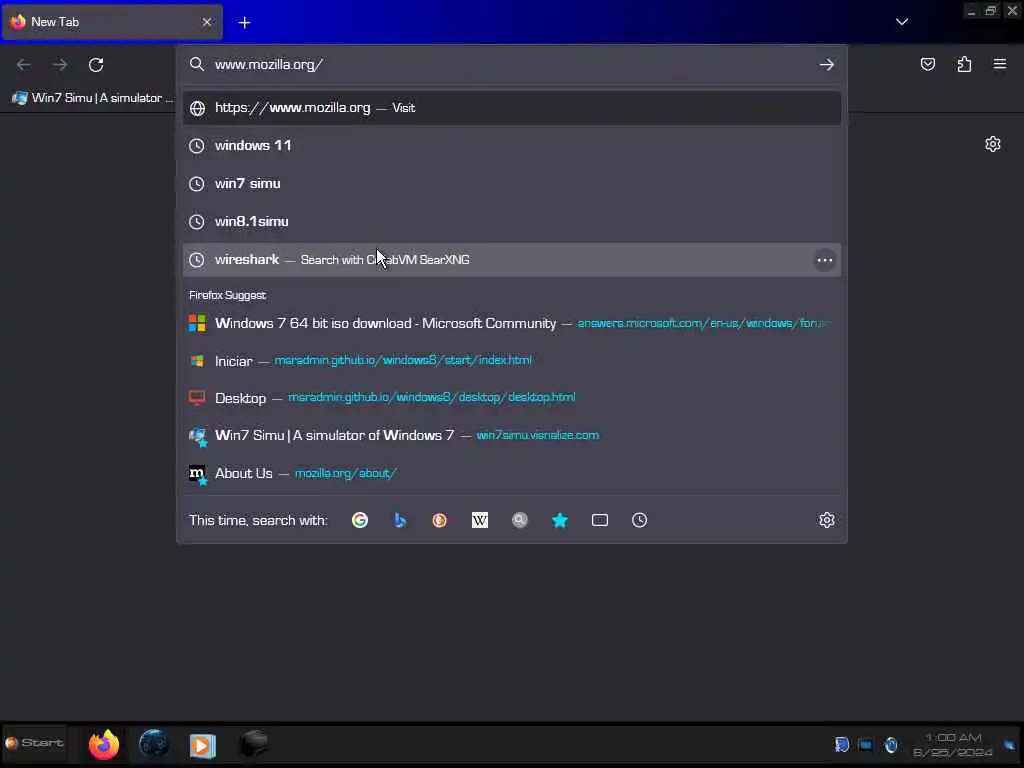
Task: Close the New Tab tab
Action: pos(207,22)
